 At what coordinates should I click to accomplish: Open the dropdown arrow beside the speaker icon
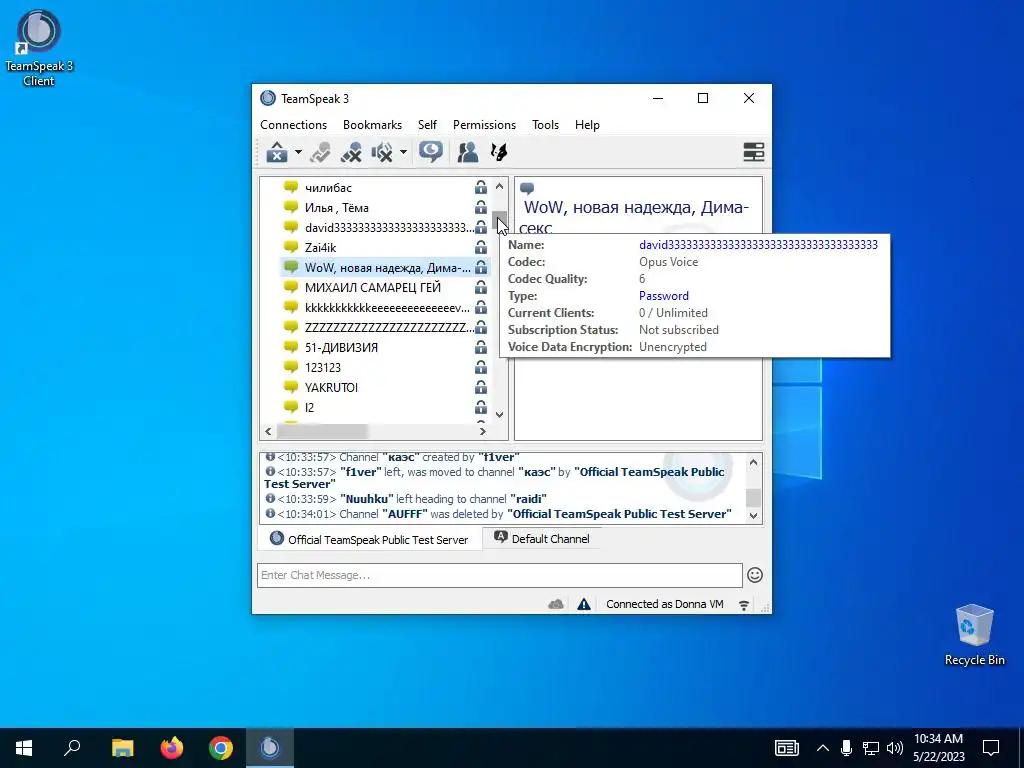point(403,152)
